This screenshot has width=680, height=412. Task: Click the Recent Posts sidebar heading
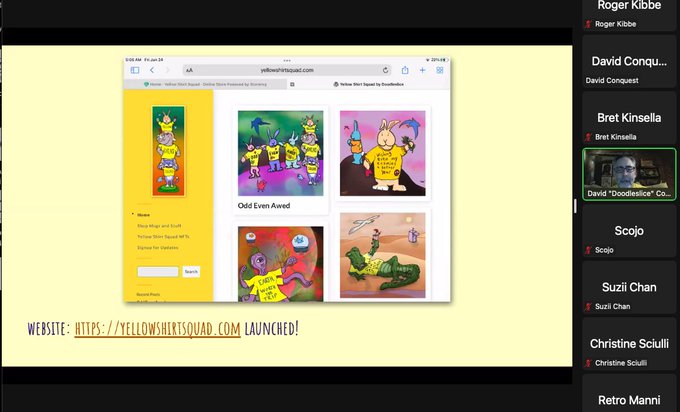(x=148, y=294)
